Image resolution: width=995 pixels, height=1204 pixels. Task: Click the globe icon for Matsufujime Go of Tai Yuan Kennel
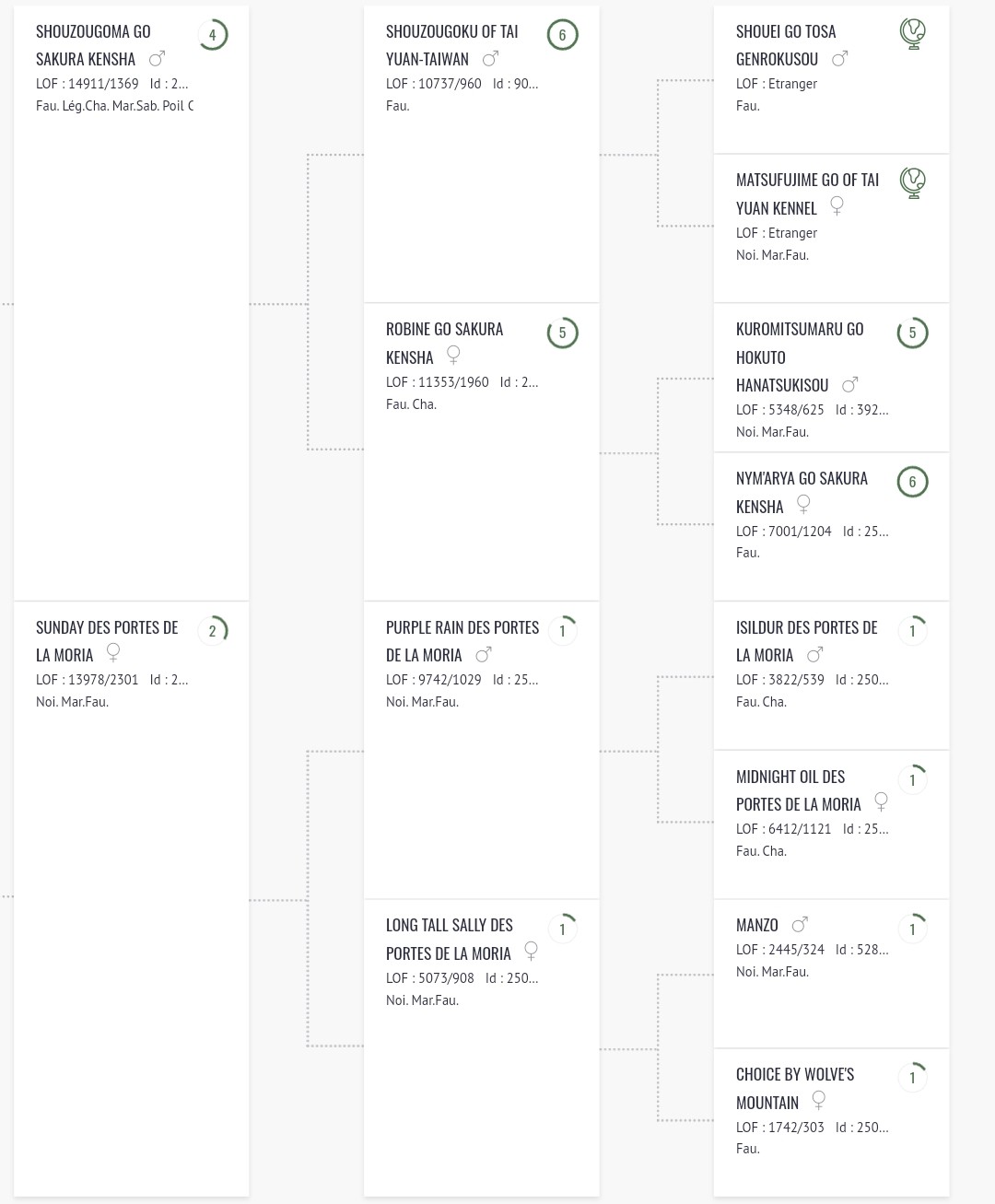912,182
